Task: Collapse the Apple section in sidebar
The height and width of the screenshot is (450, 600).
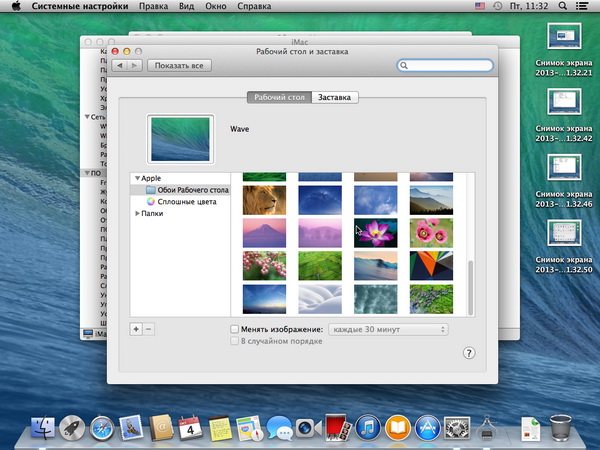Action: 137,177
